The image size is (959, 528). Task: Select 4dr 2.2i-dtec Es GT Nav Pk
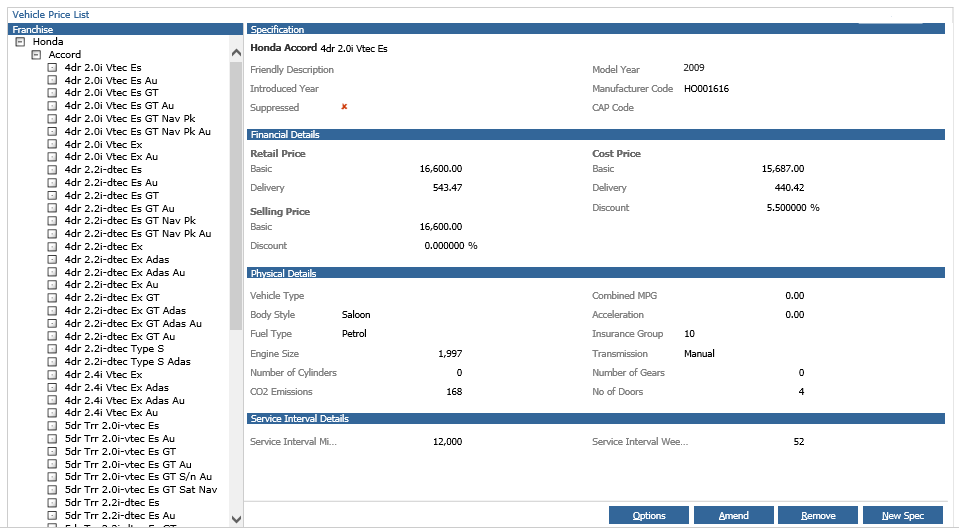click(x=130, y=221)
